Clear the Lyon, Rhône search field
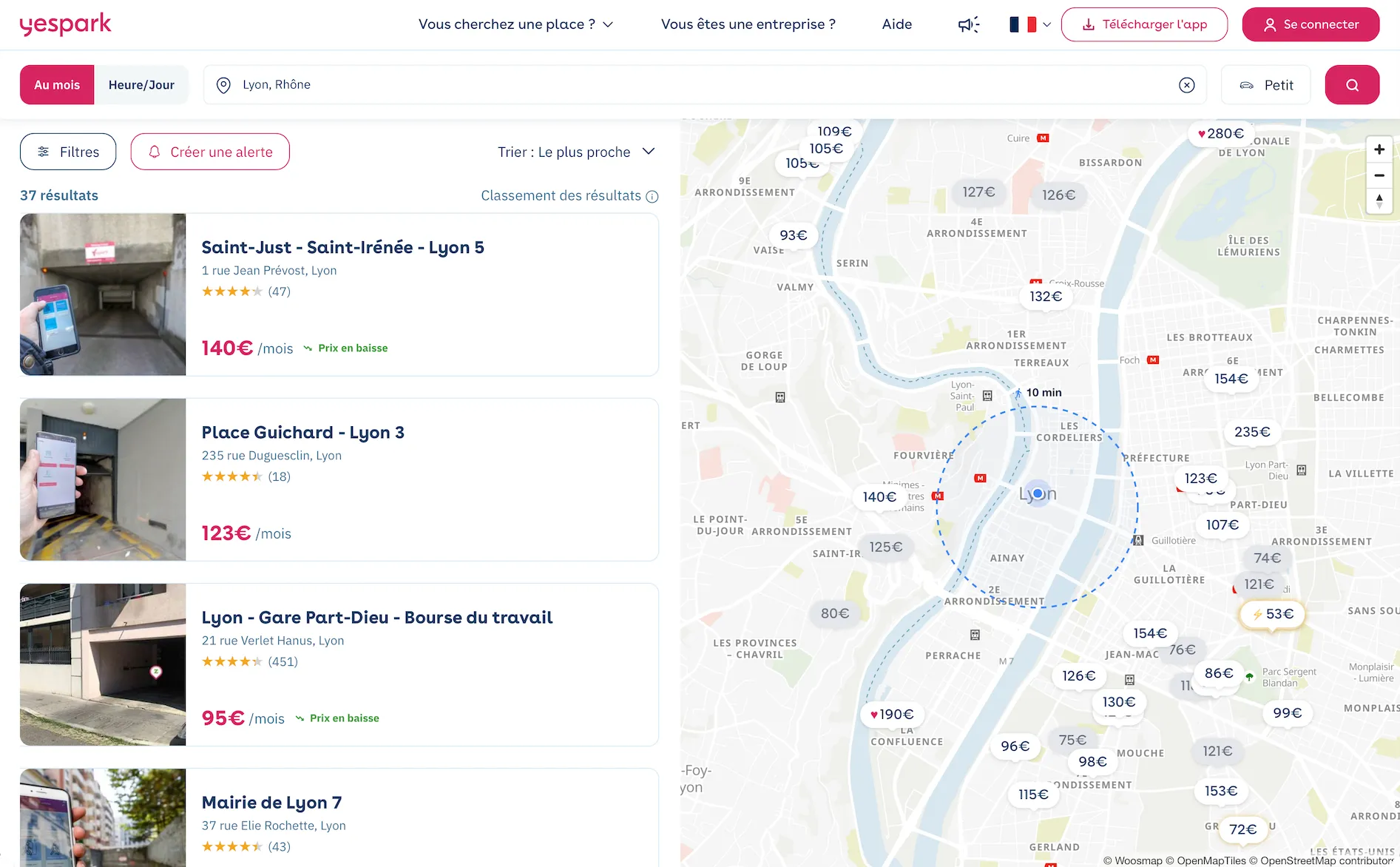1400x867 pixels. click(1186, 85)
